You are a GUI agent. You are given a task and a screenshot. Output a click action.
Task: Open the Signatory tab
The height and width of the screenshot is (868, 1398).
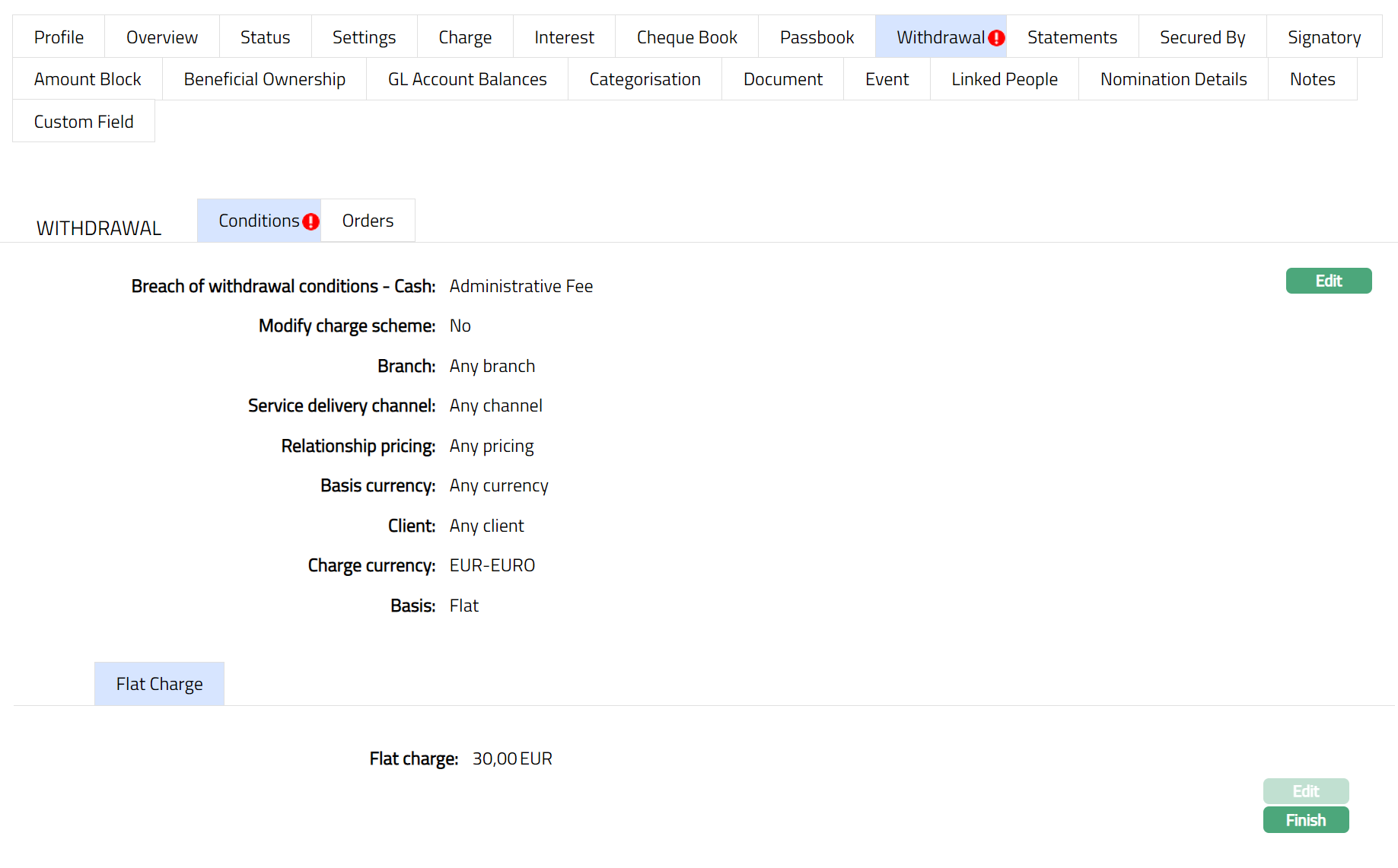1323,37
